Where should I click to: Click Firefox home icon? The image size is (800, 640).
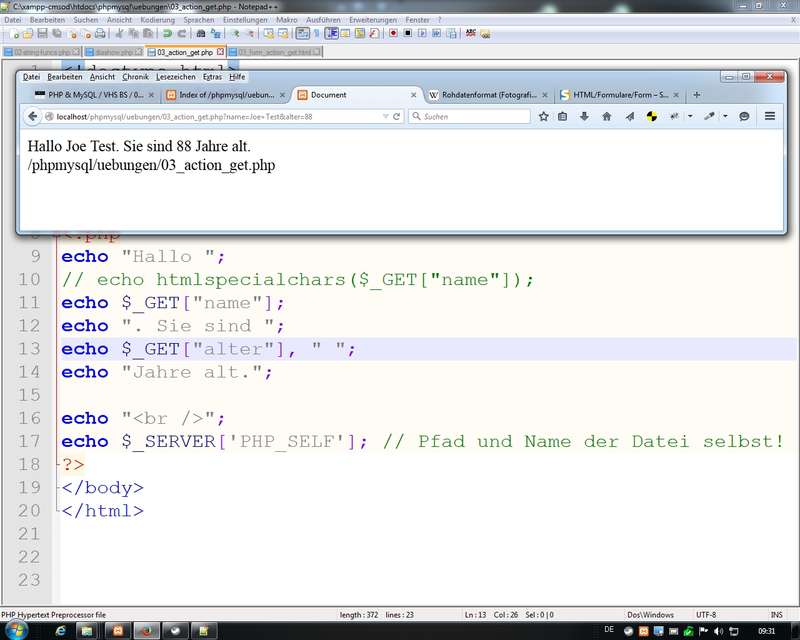[606, 117]
